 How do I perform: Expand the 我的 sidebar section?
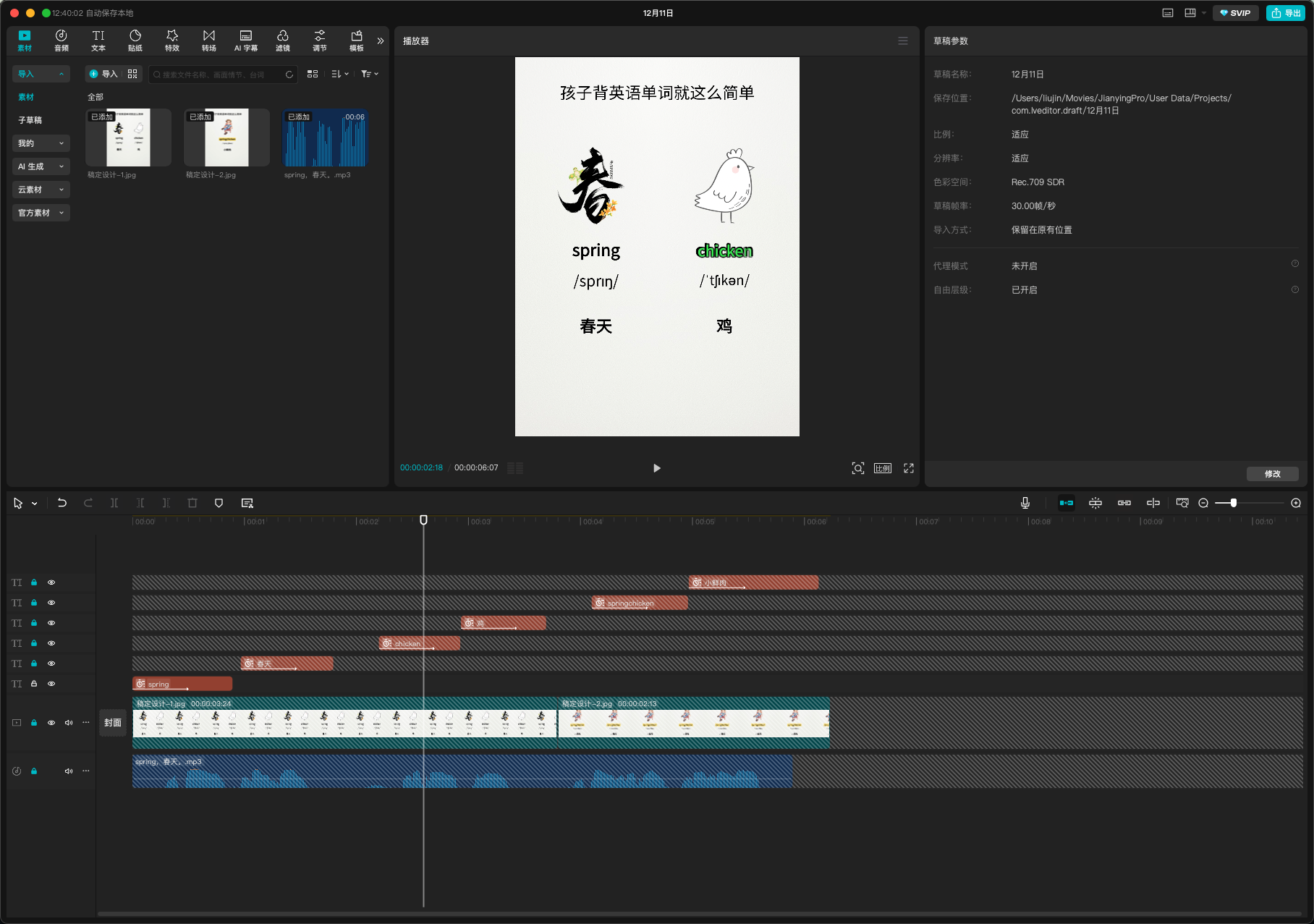(41, 143)
